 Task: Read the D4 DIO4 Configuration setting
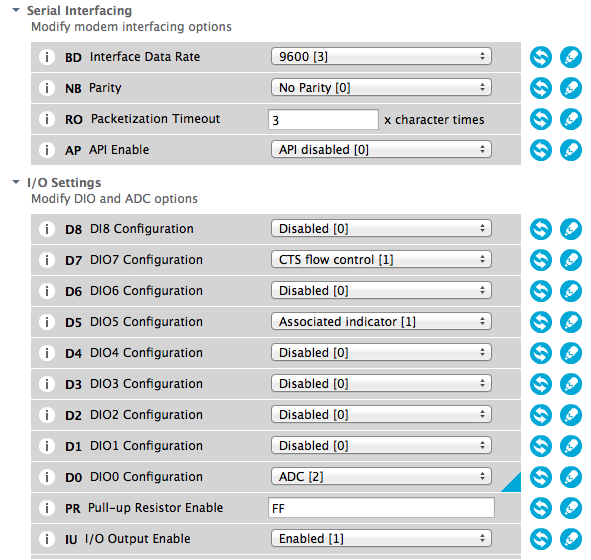click(541, 353)
